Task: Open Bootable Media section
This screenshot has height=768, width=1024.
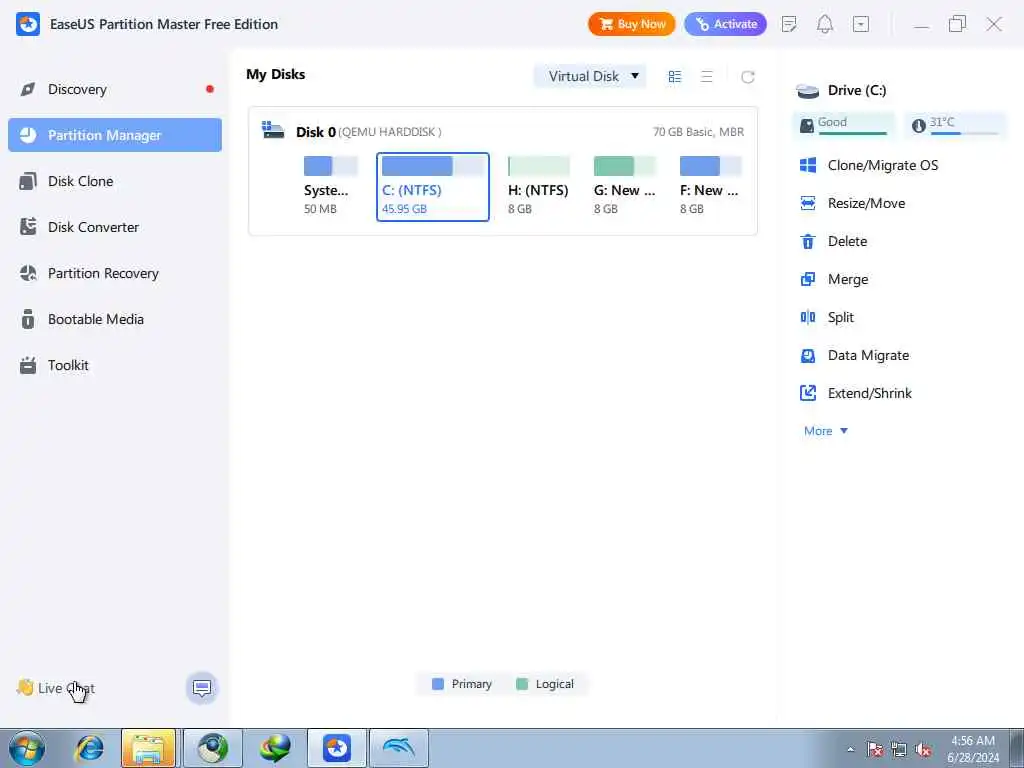Action: tap(114, 319)
